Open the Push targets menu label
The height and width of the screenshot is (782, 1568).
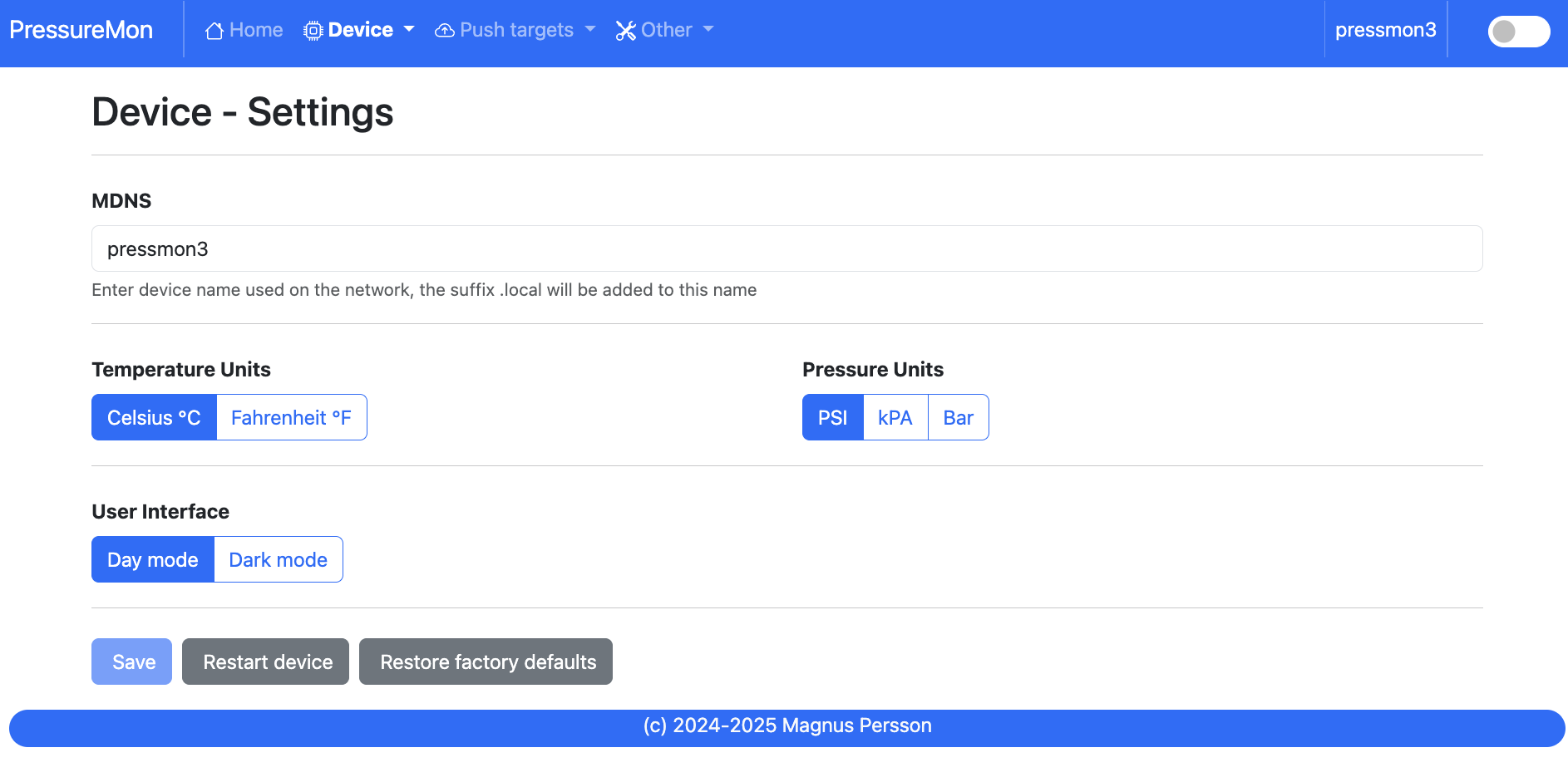click(x=516, y=30)
